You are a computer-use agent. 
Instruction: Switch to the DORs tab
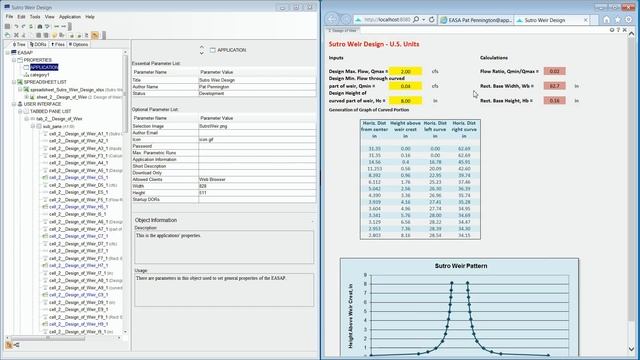(x=38, y=44)
